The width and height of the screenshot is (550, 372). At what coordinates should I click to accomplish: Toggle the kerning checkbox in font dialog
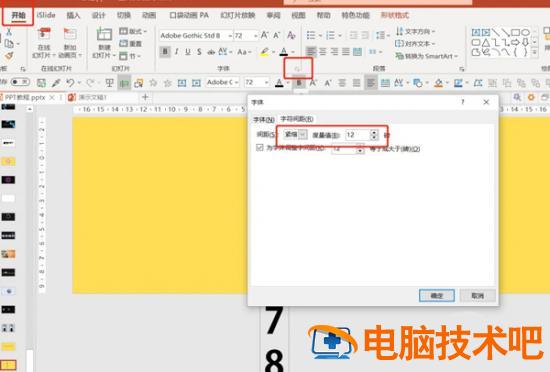pos(260,148)
